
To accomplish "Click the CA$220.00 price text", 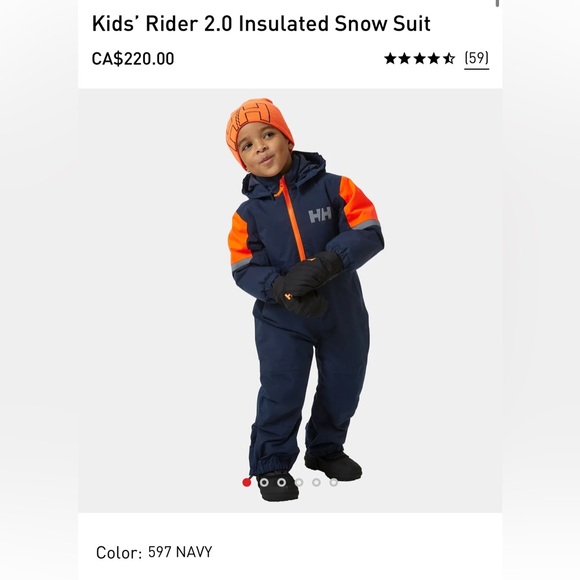I will [133, 59].
